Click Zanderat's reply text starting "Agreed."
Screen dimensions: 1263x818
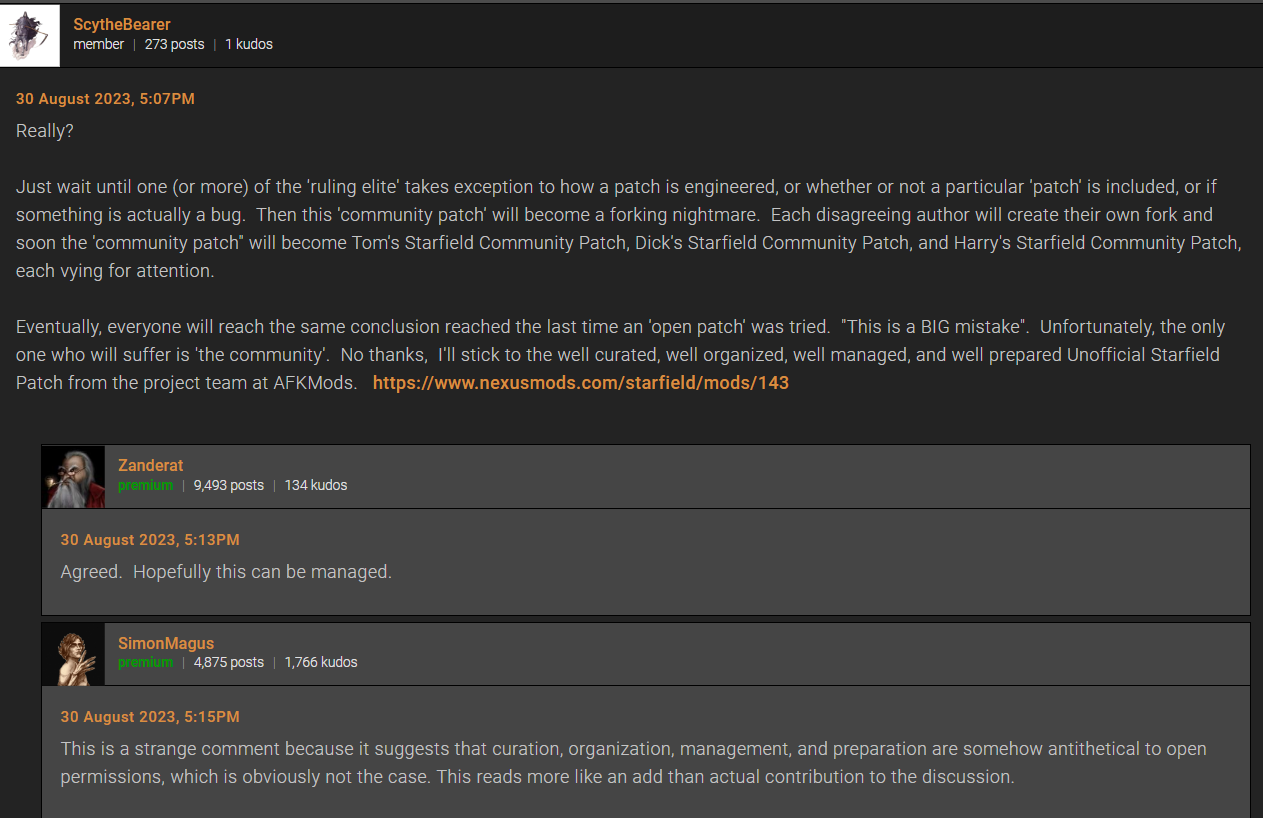click(x=226, y=572)
